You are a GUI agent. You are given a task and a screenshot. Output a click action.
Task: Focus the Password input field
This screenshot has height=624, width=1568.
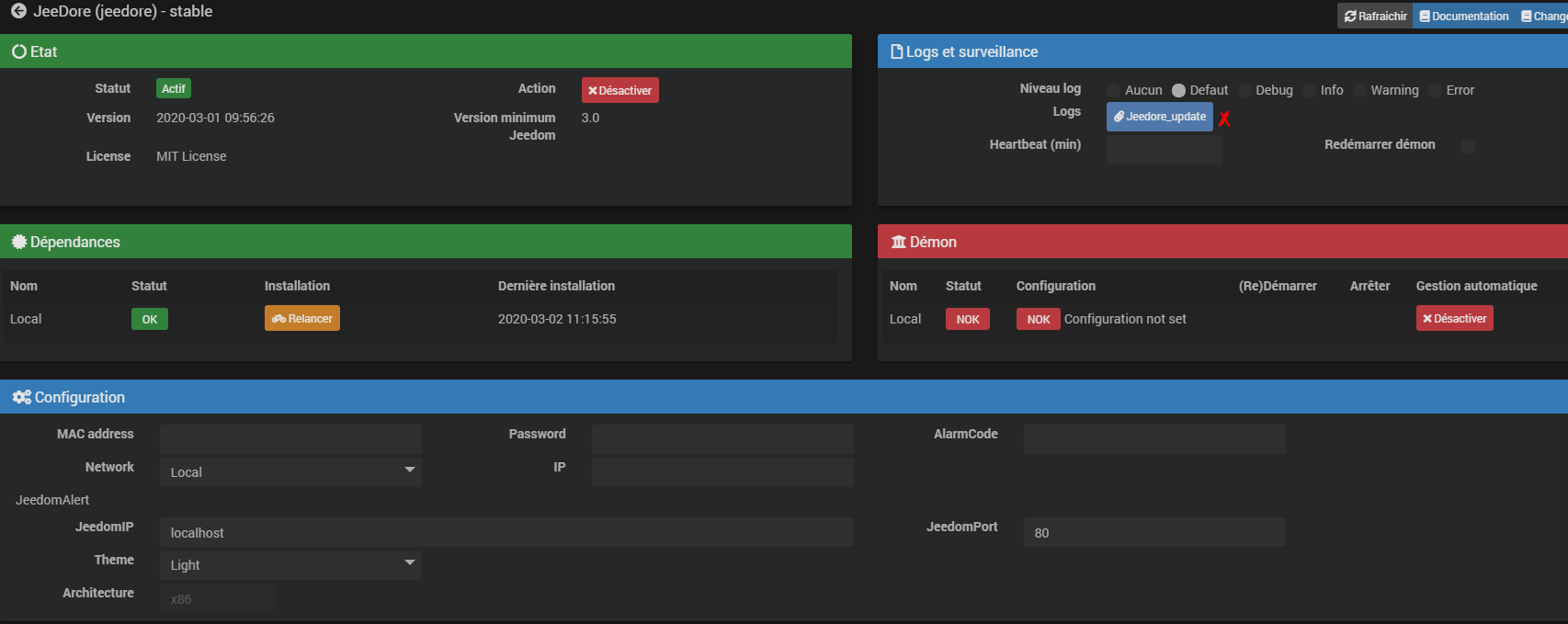click(x=722, y=438)
